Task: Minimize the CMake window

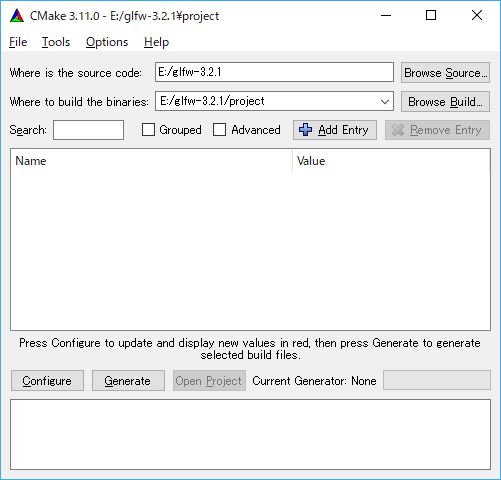Action: click(386, 15)
